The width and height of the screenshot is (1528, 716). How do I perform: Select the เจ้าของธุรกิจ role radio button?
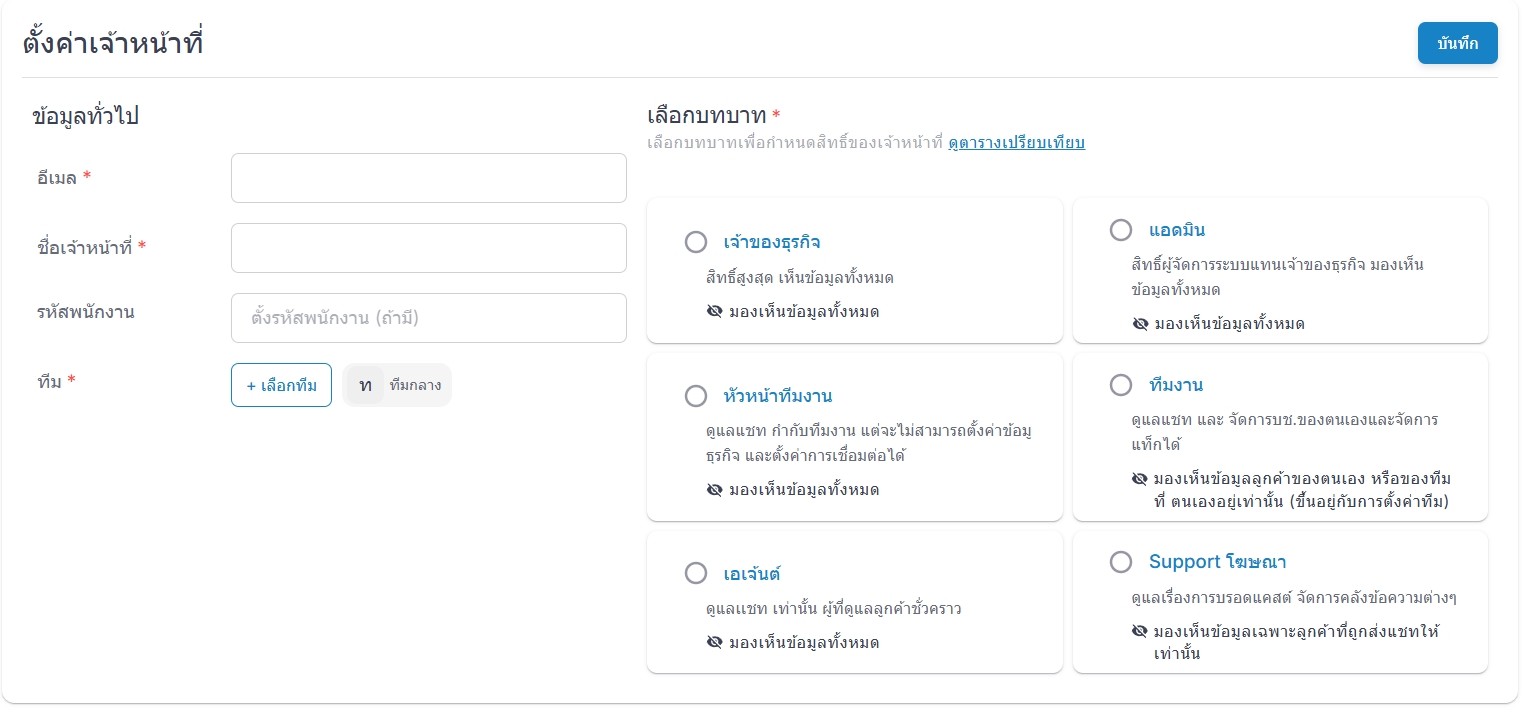(696, 242)
